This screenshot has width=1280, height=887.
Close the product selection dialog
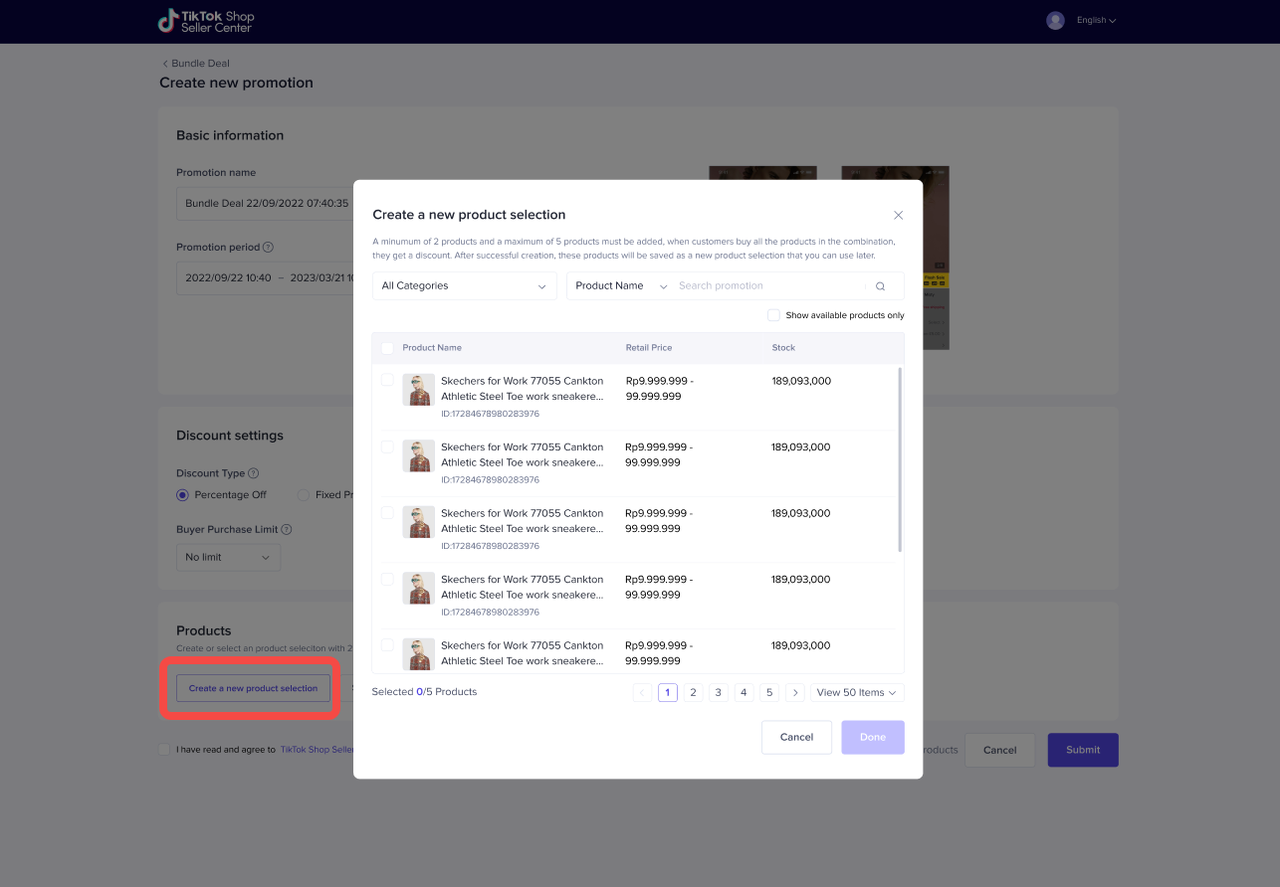(x=898, y=215)
